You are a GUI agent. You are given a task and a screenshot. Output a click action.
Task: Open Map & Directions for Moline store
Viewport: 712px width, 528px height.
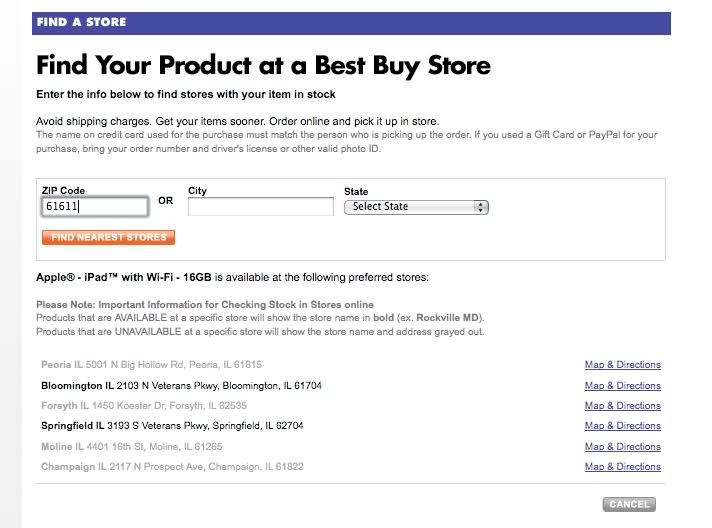pyautogui.click(x=622, y=447)
